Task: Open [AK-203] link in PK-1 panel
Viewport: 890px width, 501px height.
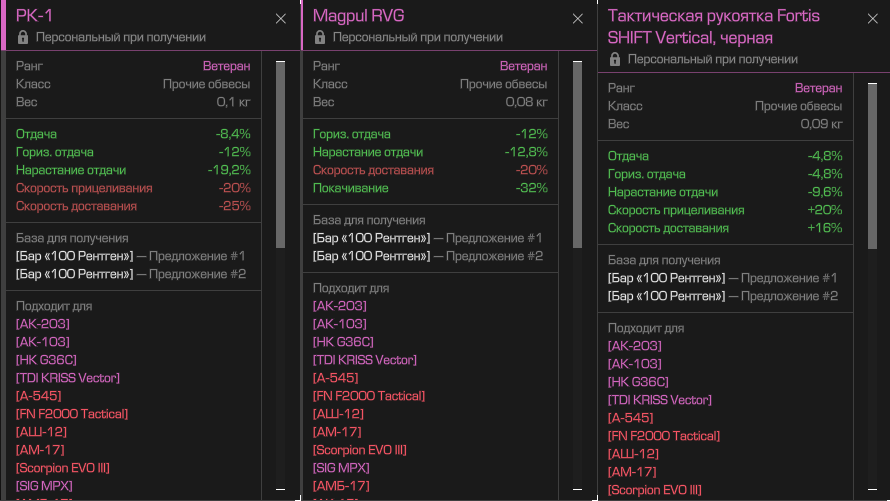Action: pyautogui.click(x=43, y=323)
